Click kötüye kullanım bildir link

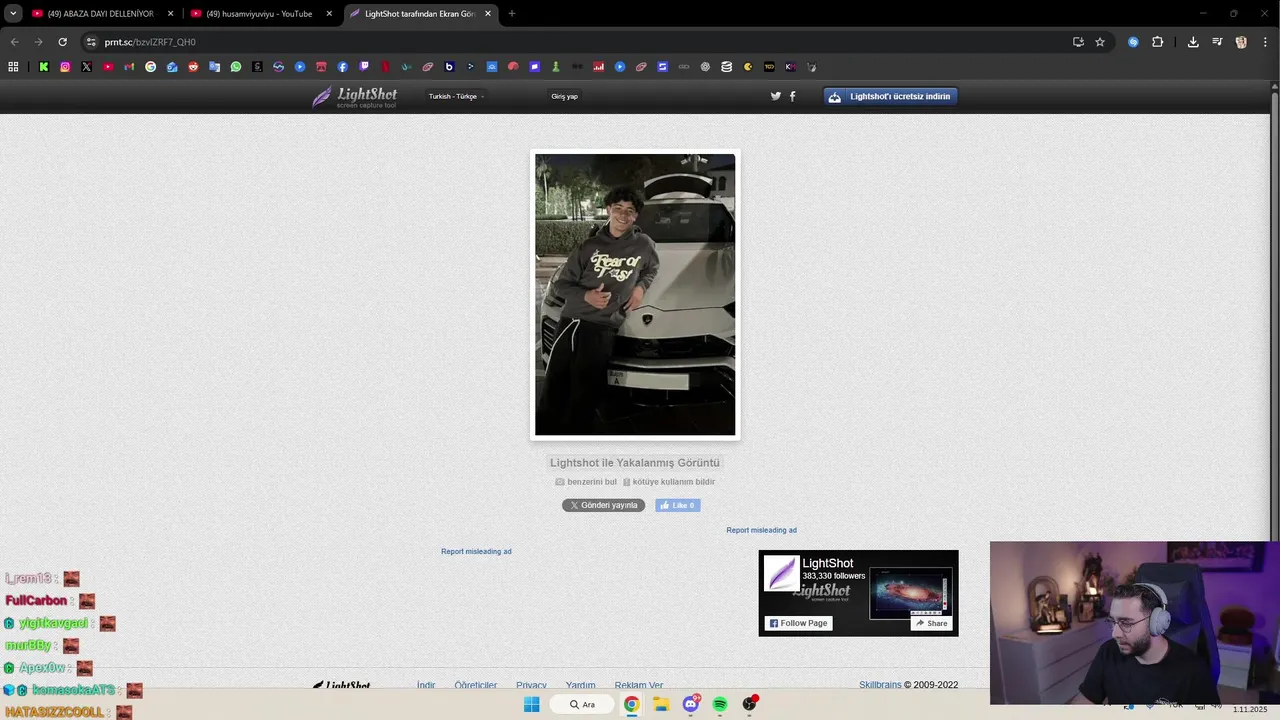click(x=669, y=482)
